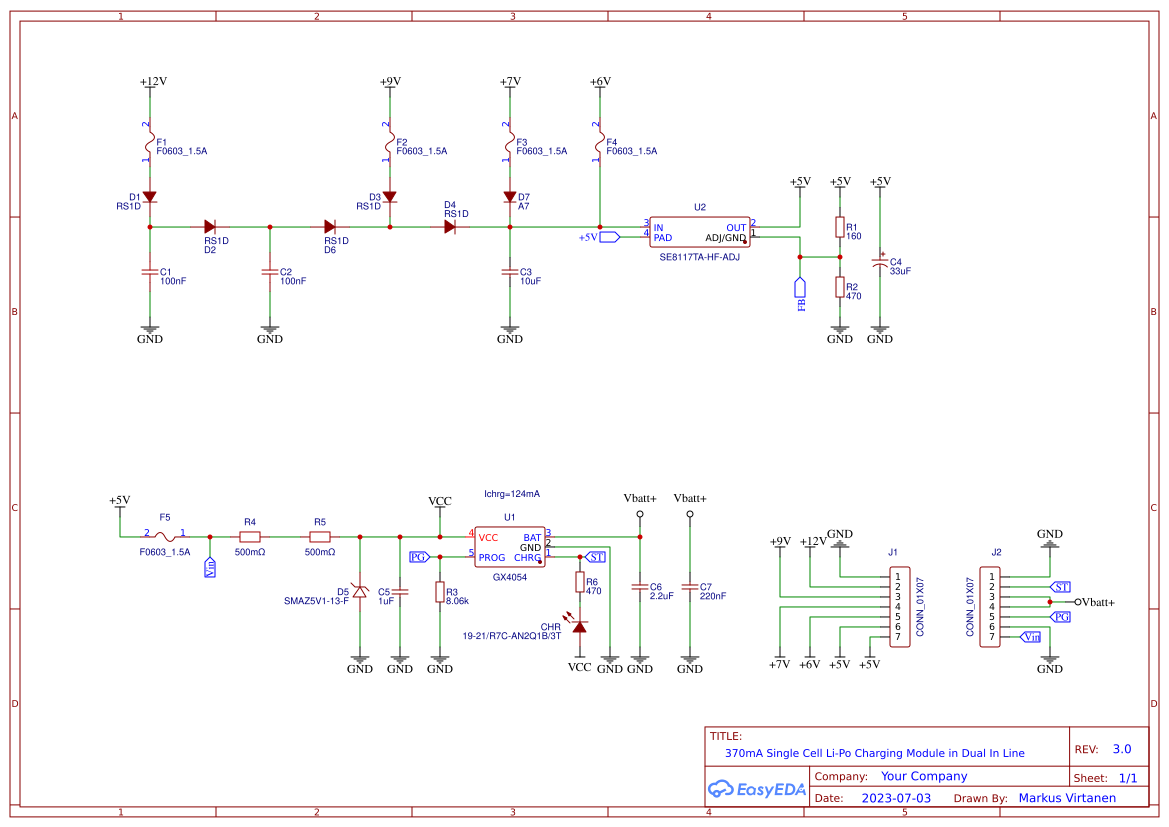This screenshot has height=827, width=1169.
Task: Select the GX4054 charger IC U1
Action: point(510,546)
